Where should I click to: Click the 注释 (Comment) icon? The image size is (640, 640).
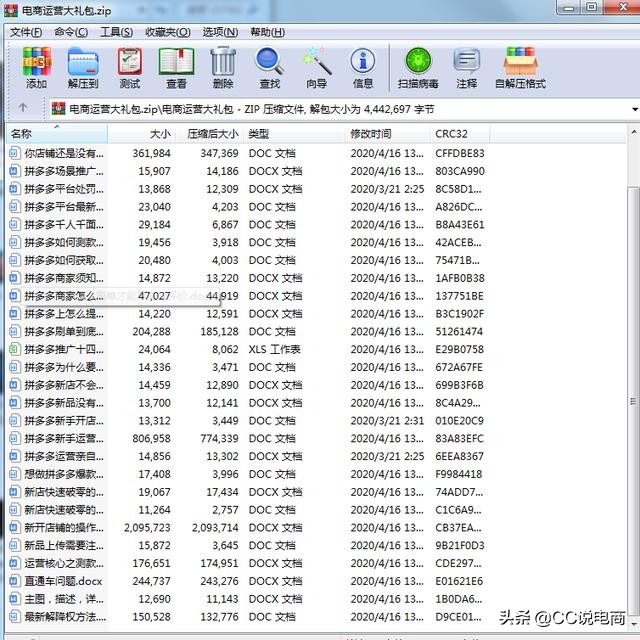pos(467,61)
